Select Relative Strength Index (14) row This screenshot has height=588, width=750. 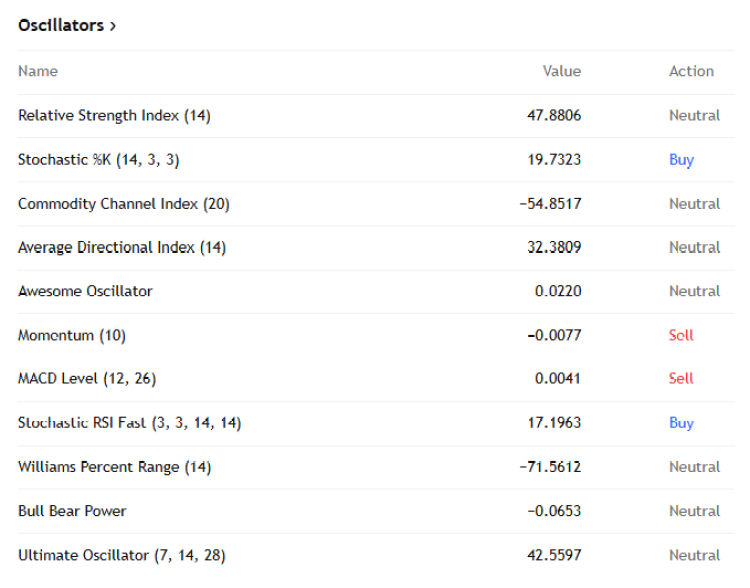click(114, 116)
